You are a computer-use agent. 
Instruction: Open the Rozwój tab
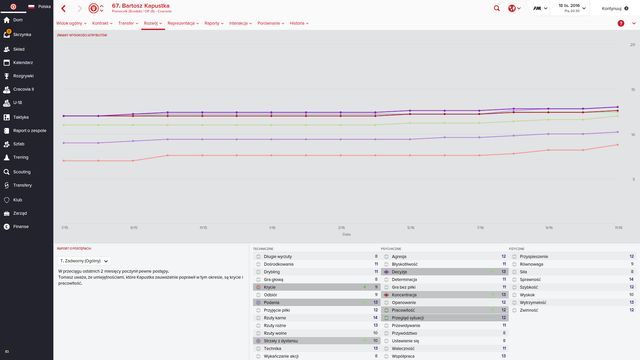[x=153, y=23]
